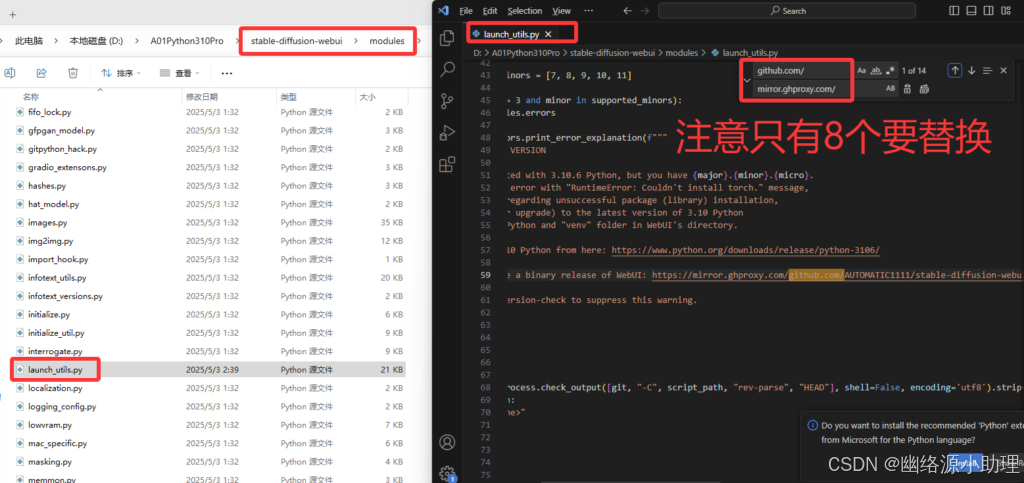This screenshot has height=483, width=1024.
Task: Select the launch_utils.py editor tab
Action: [x=511, y=34]
